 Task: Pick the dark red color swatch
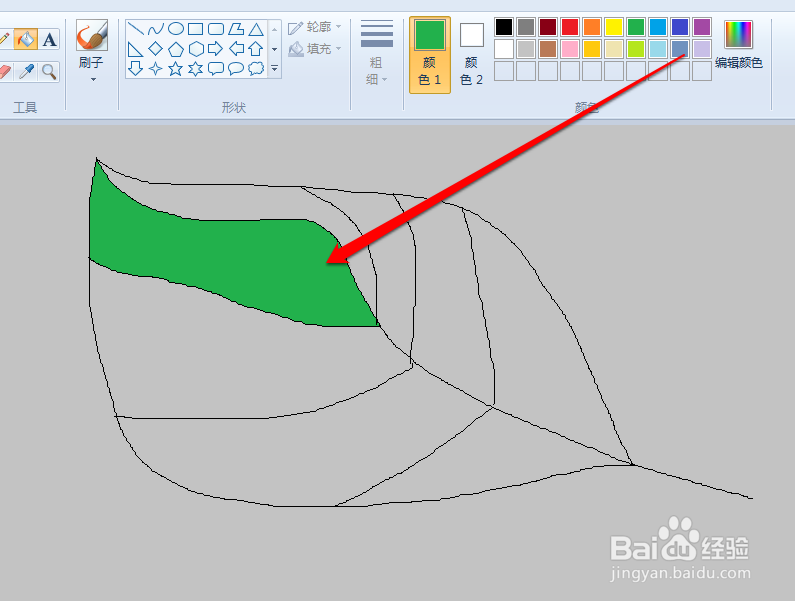tap(548, 27)
